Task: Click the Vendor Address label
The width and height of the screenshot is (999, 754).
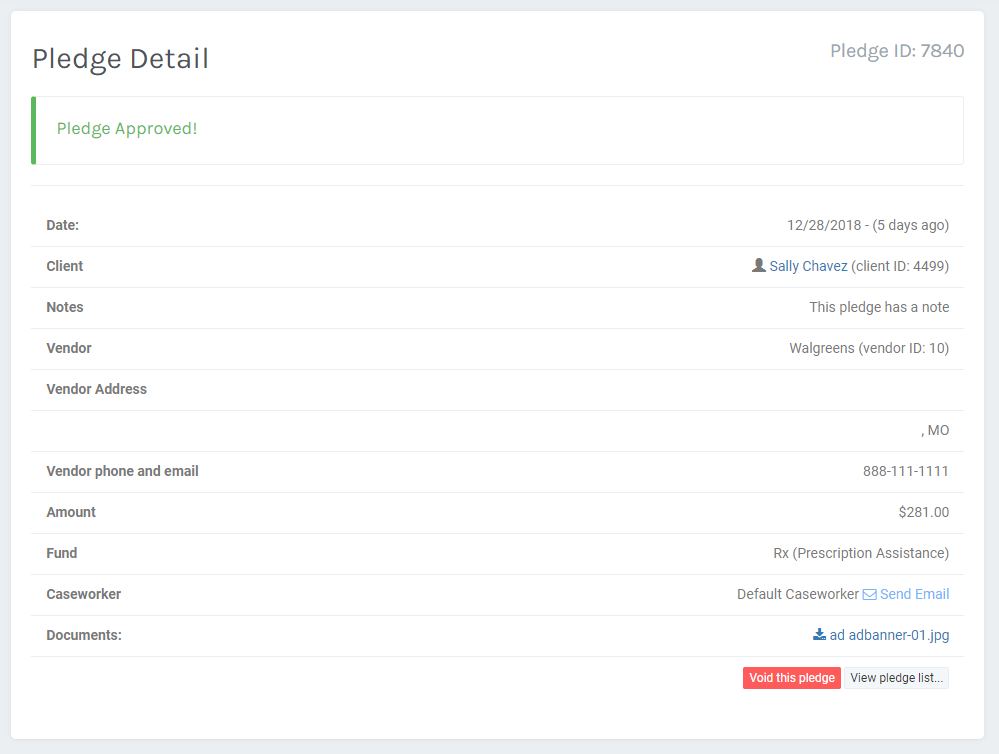Action: tap(96, 389)
